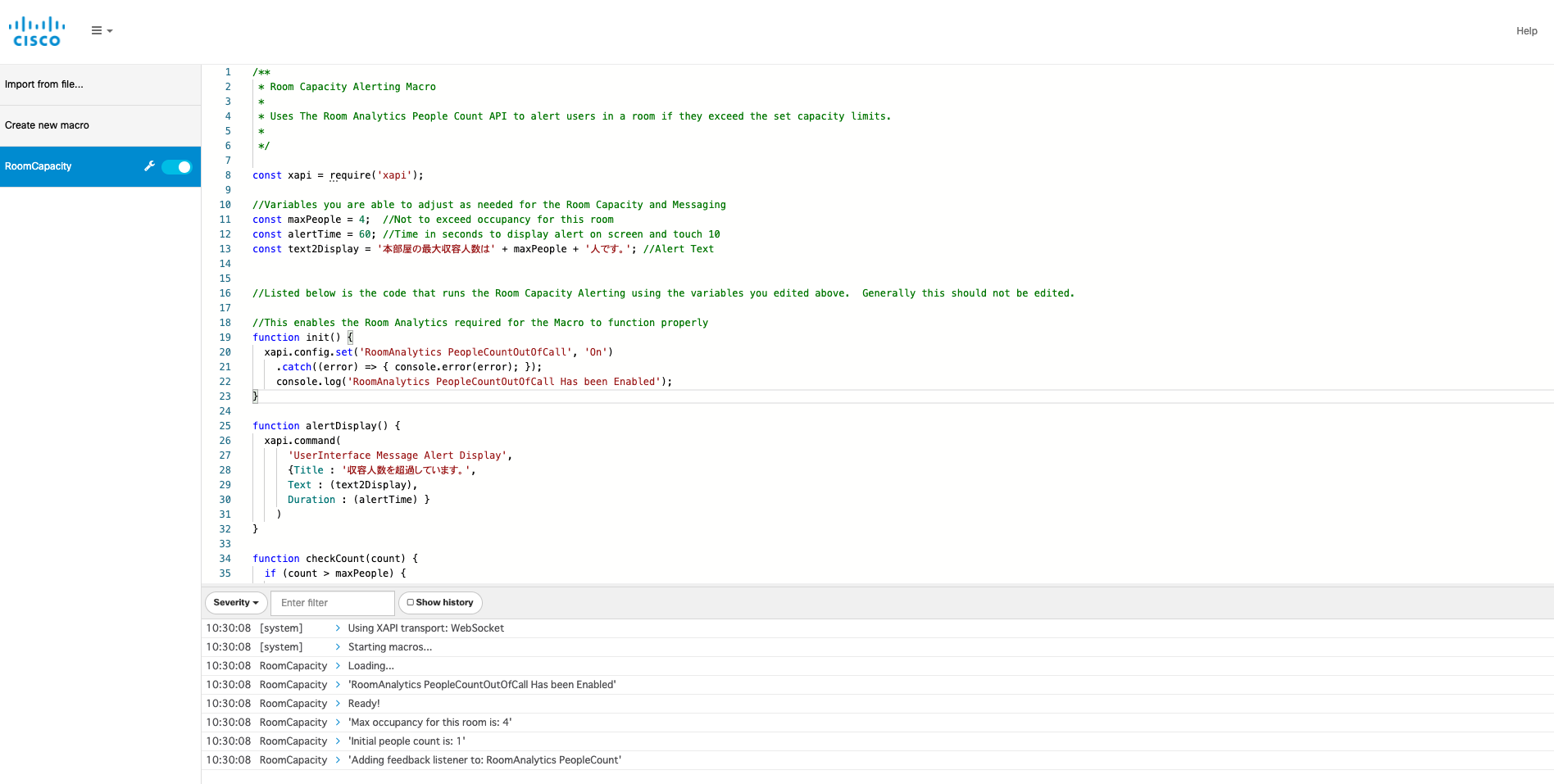Image resolution: width=1554 pixels, height=784 pixels.
Task: Choose Create new macro in sidebar
Action: (47, 125)
